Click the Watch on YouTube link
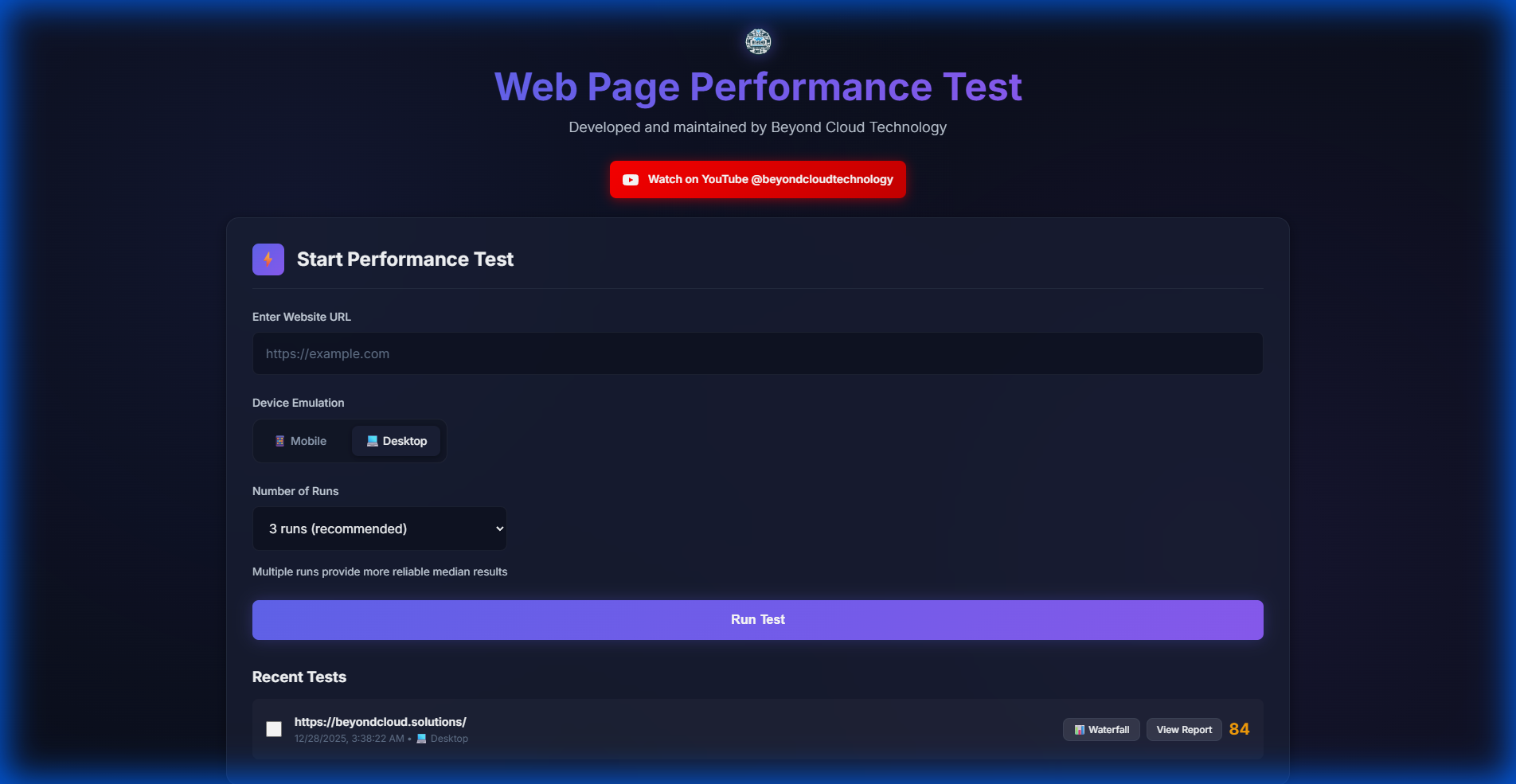This screenshot has width=1516, height=784. click(757, 179)
